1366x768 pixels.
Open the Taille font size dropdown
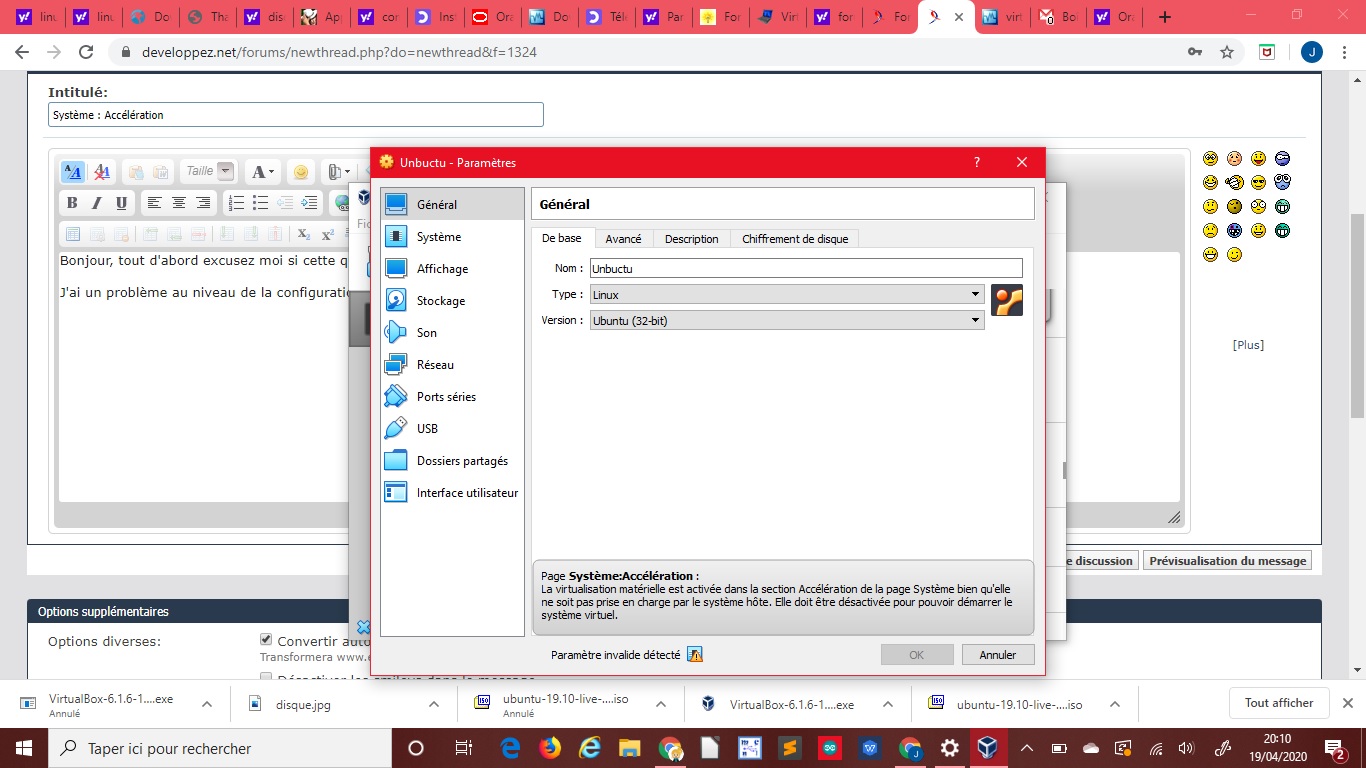pyautogui.click(x=209, y=171)
